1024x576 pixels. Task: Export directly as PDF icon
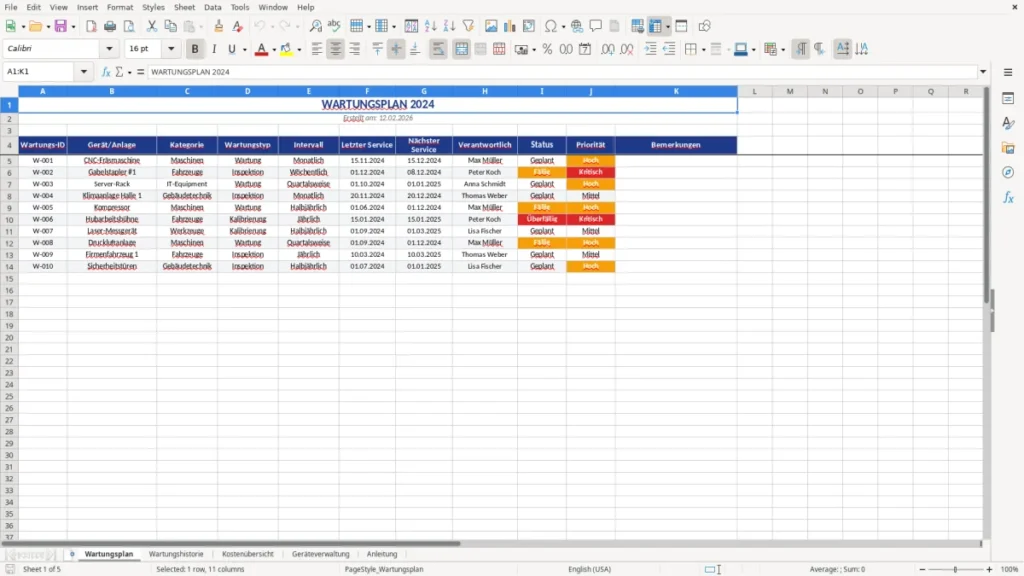point(91,26)
